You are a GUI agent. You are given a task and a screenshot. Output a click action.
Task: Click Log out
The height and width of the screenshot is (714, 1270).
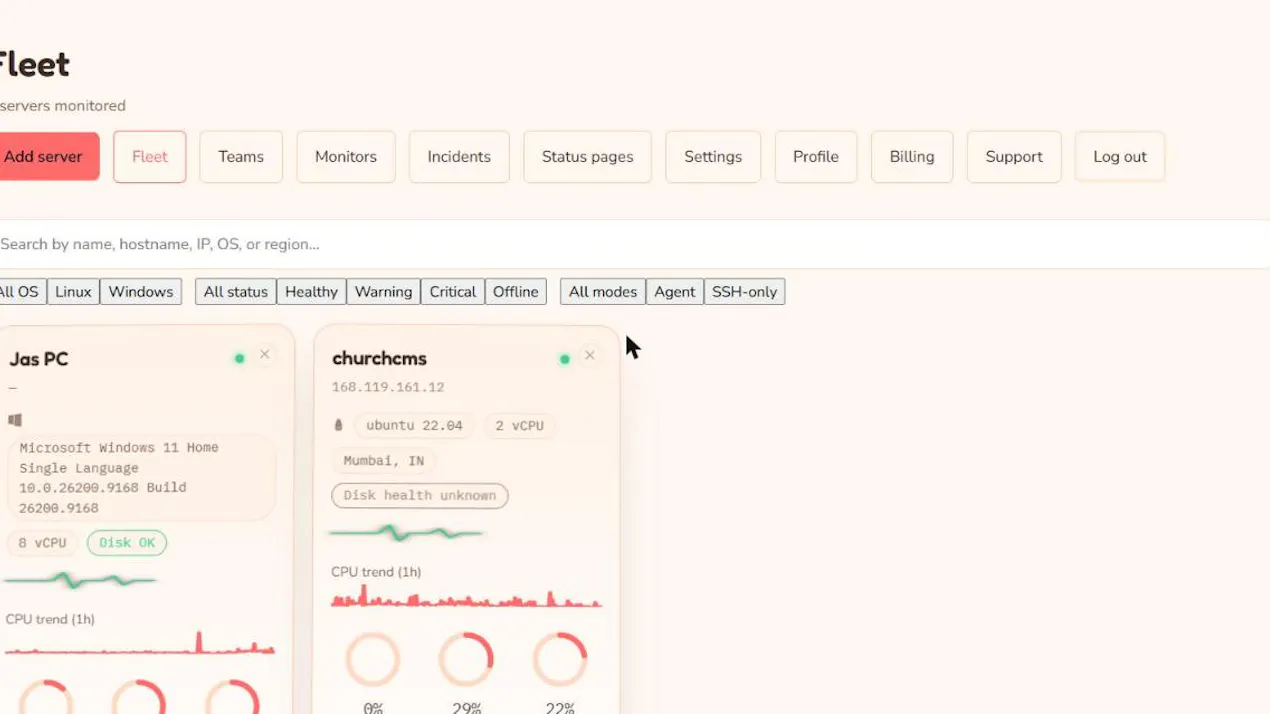[1120, 156]
